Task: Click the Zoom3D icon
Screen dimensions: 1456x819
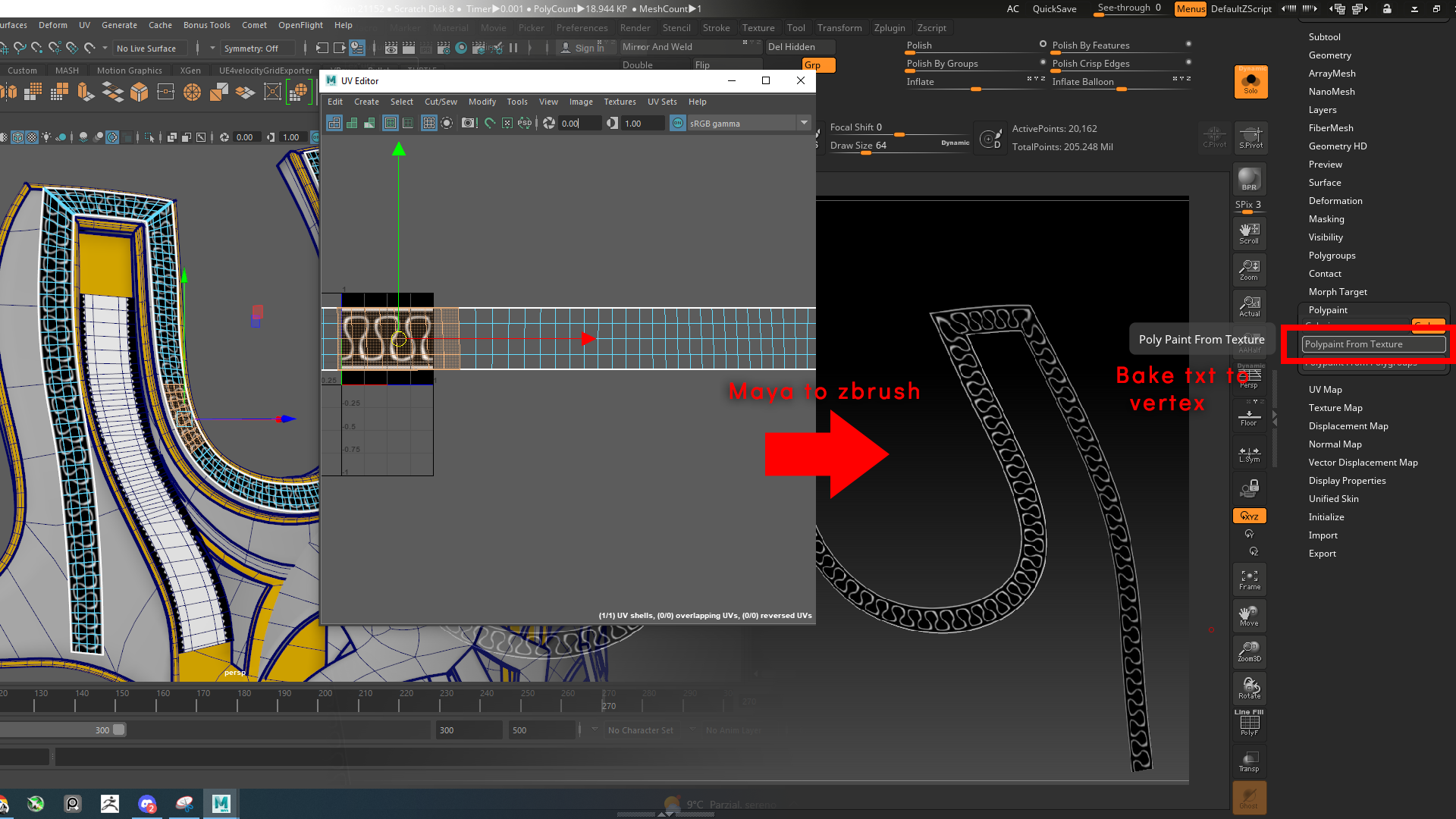Action: [1249, 651]
